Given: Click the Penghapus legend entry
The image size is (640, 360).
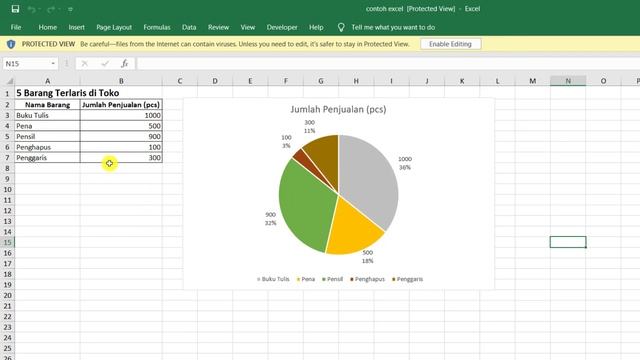Looking at the screenshot, I should pos(367,279).
